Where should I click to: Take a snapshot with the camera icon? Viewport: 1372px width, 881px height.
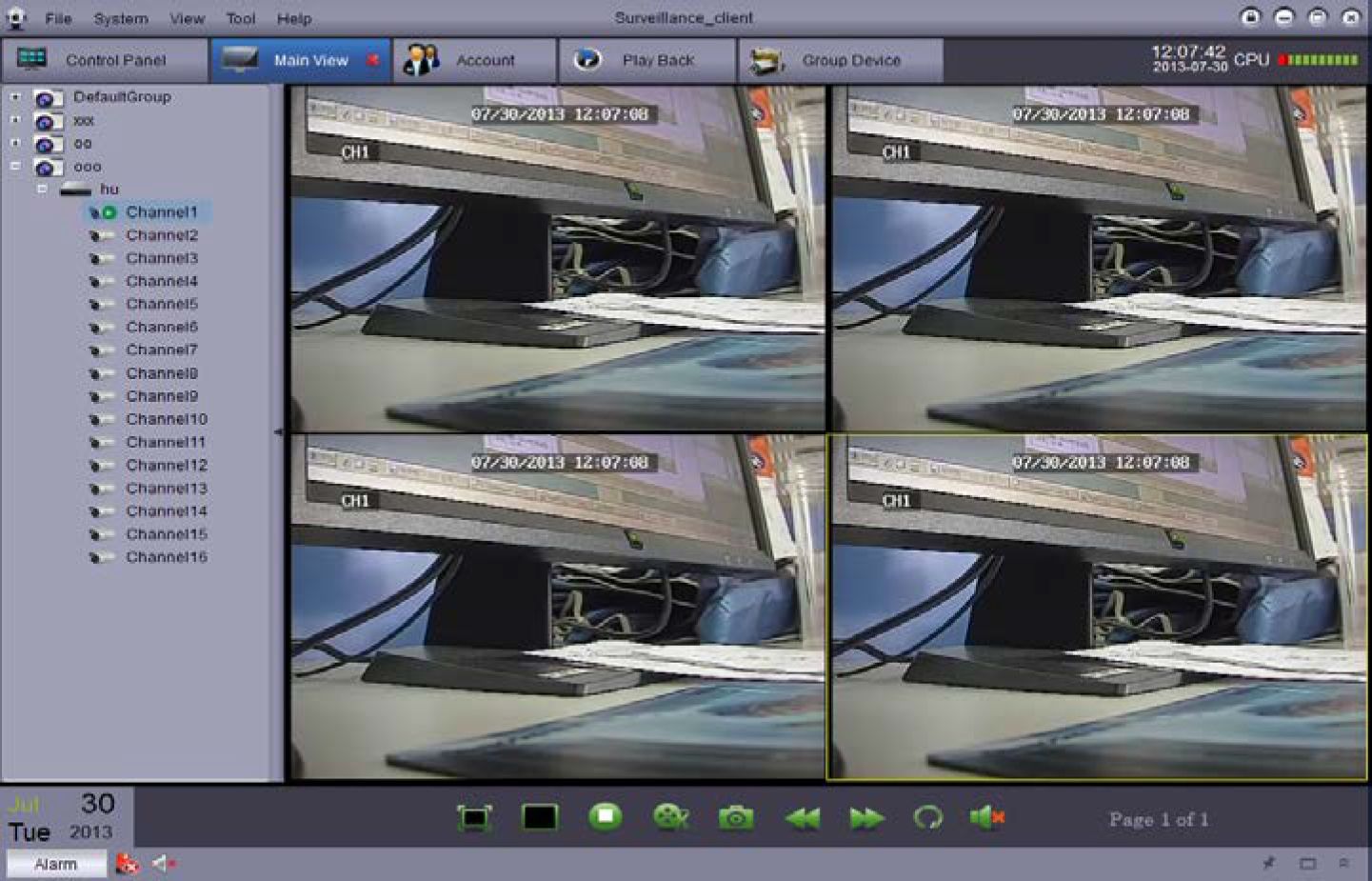point(736,818)
